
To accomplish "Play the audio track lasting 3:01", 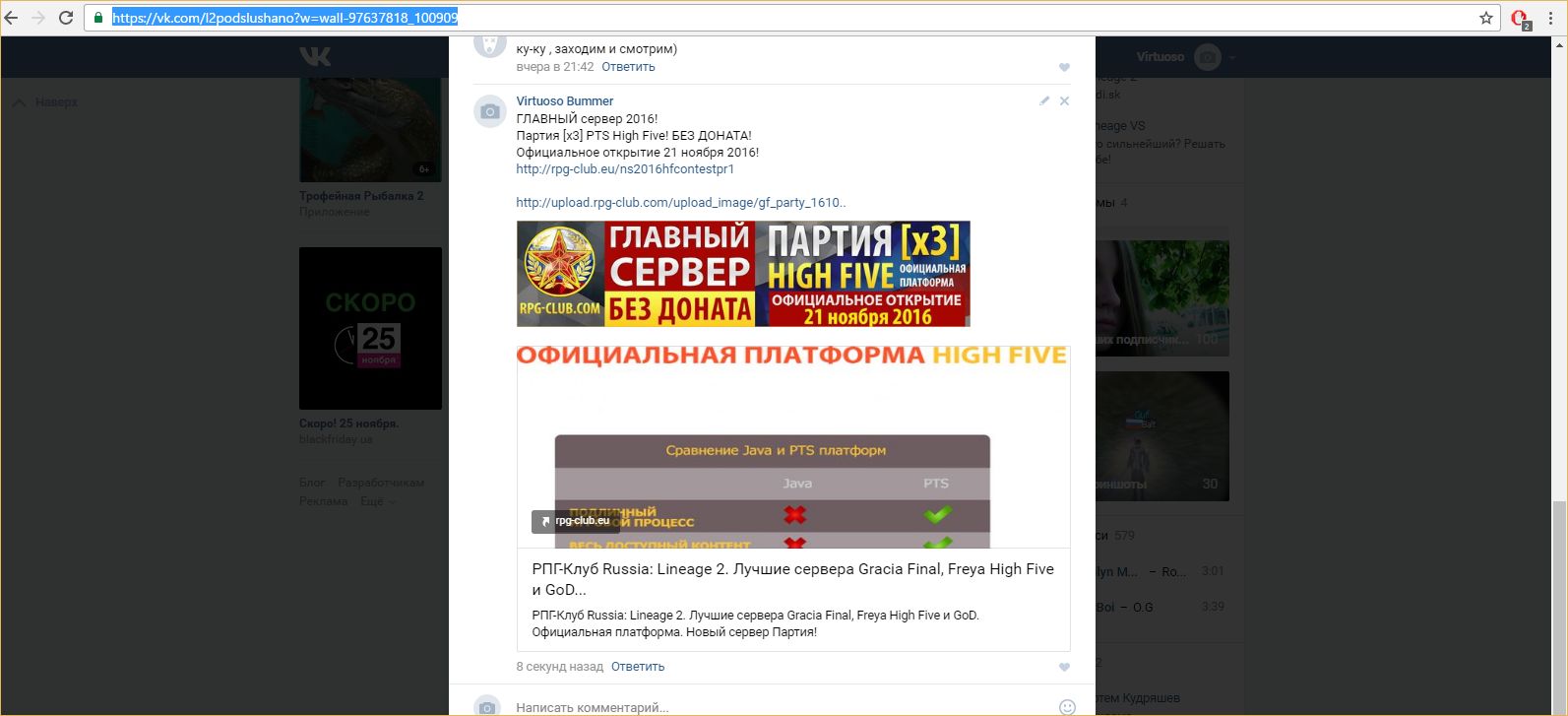I will (1161, 571).
